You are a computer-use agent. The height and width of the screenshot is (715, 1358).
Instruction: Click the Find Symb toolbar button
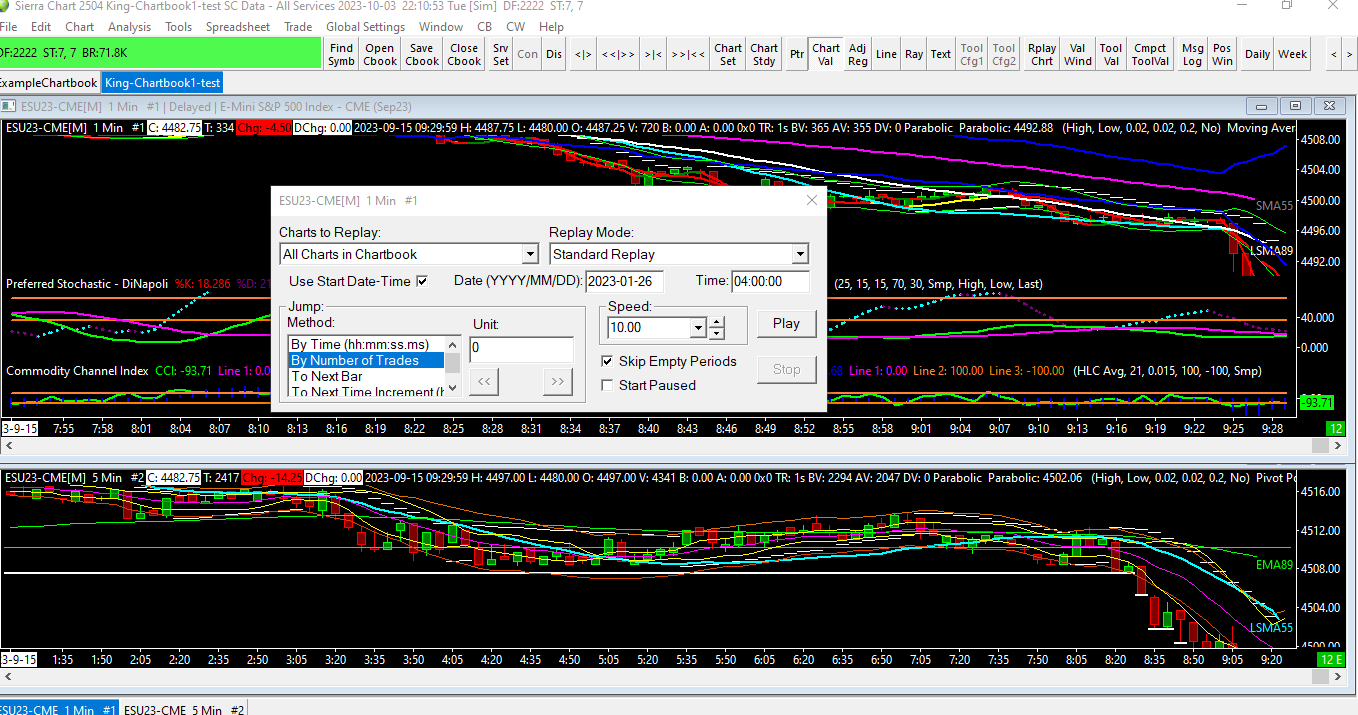tap(341, 54)
